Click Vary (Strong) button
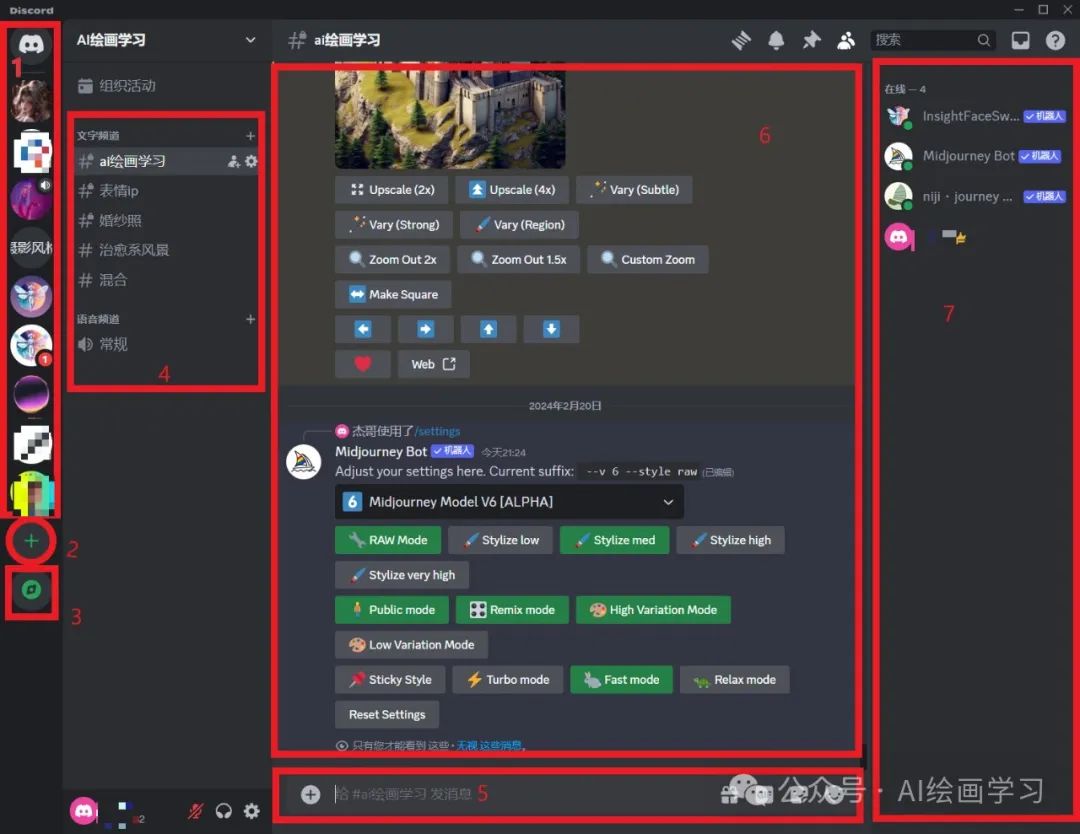Viewport: 1080px width, 834px height. 394,225
